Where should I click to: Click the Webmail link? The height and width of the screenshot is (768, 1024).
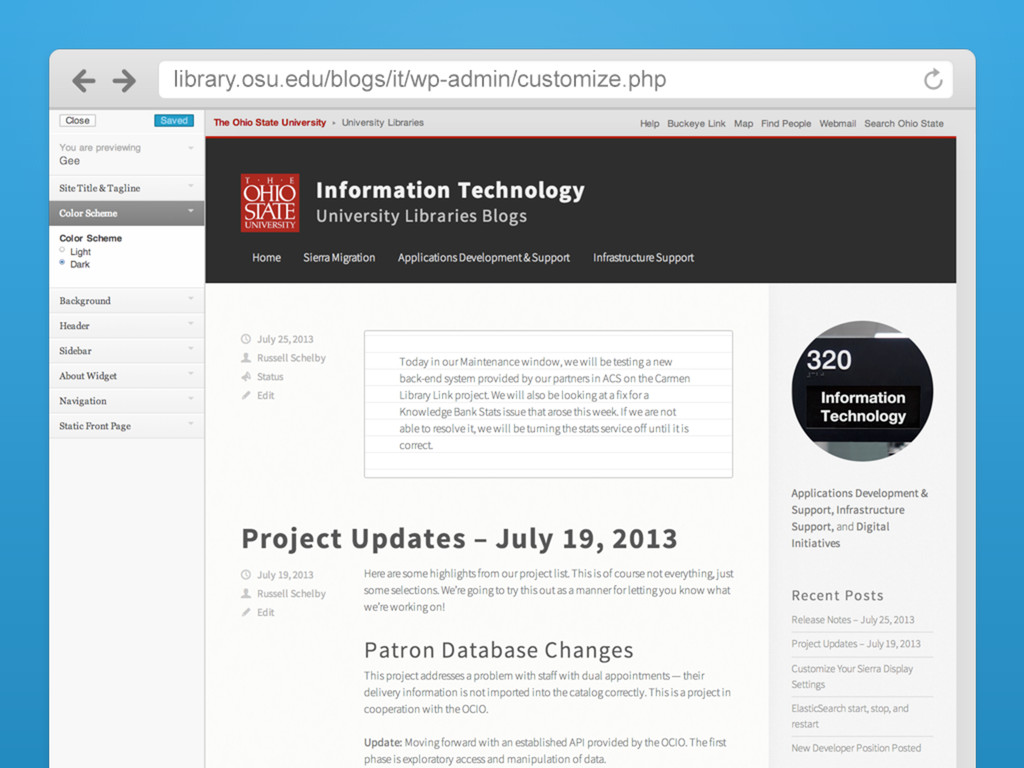click(837, 123)
